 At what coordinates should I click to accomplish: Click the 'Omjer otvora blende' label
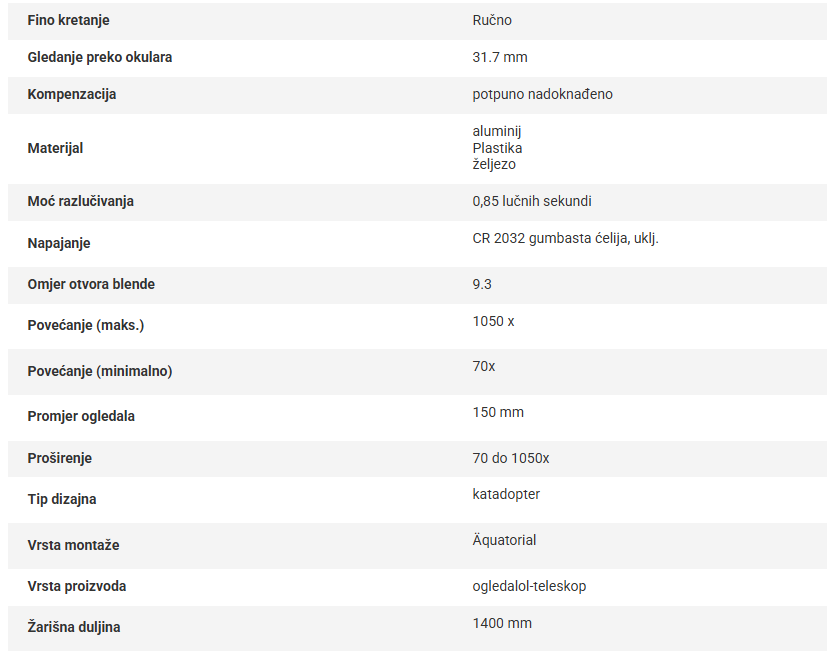click(91, 284)
